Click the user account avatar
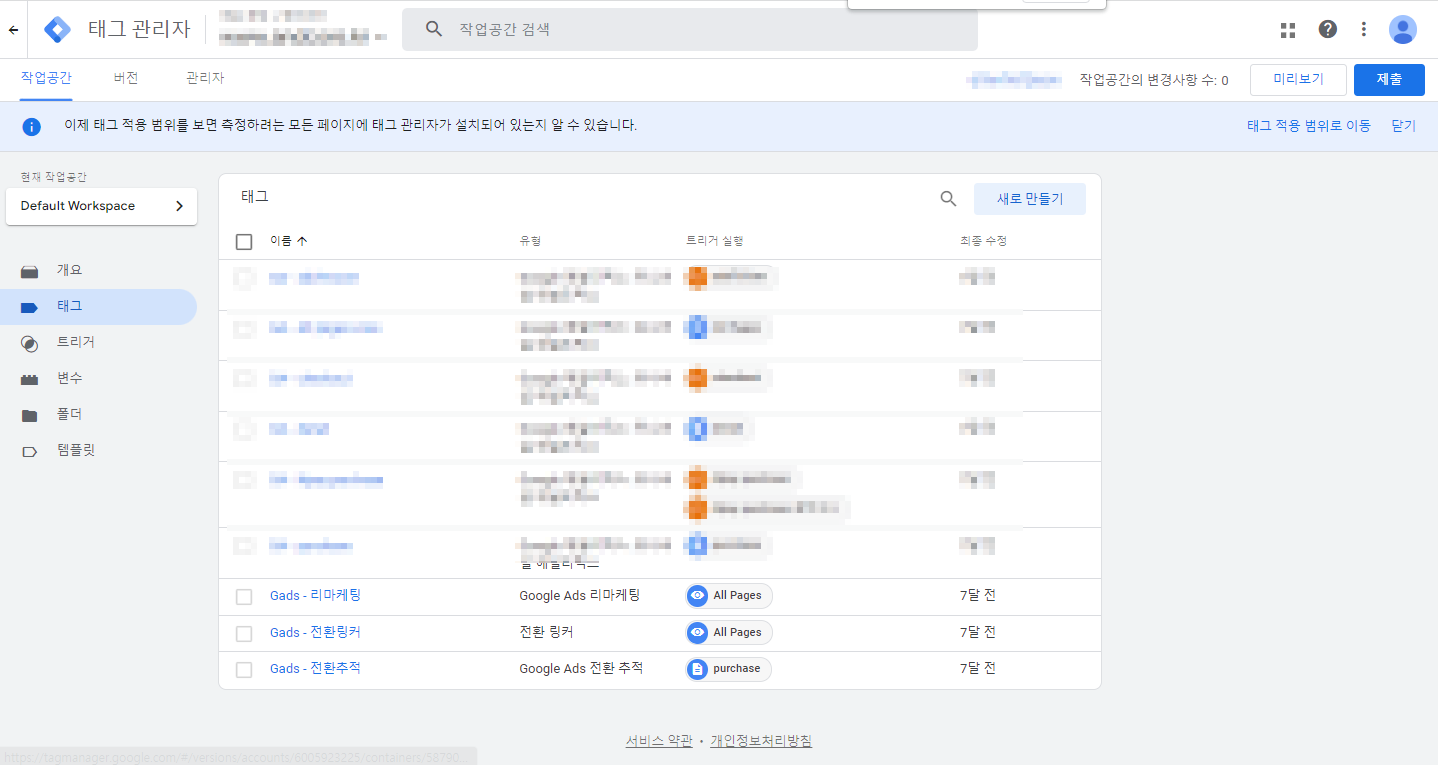The image size is (1438, 765). (x=1402, y=30)
